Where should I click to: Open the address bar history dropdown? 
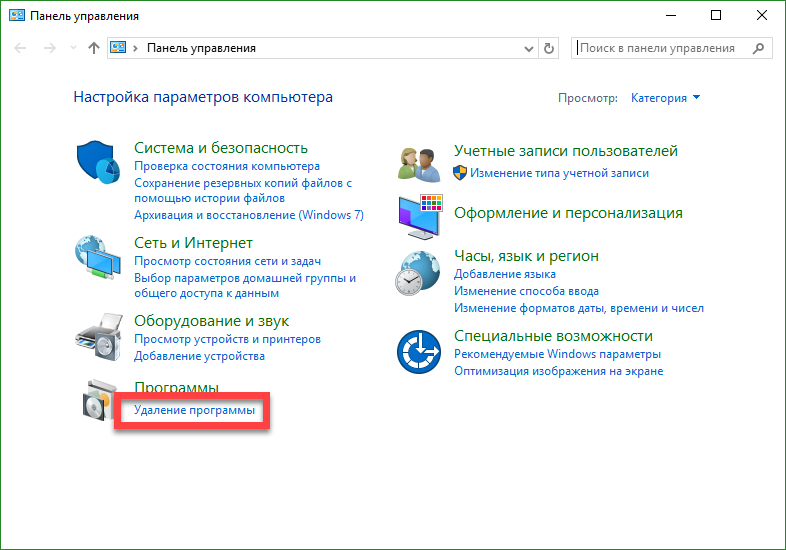pyautogui.click(x=530, y=48)
